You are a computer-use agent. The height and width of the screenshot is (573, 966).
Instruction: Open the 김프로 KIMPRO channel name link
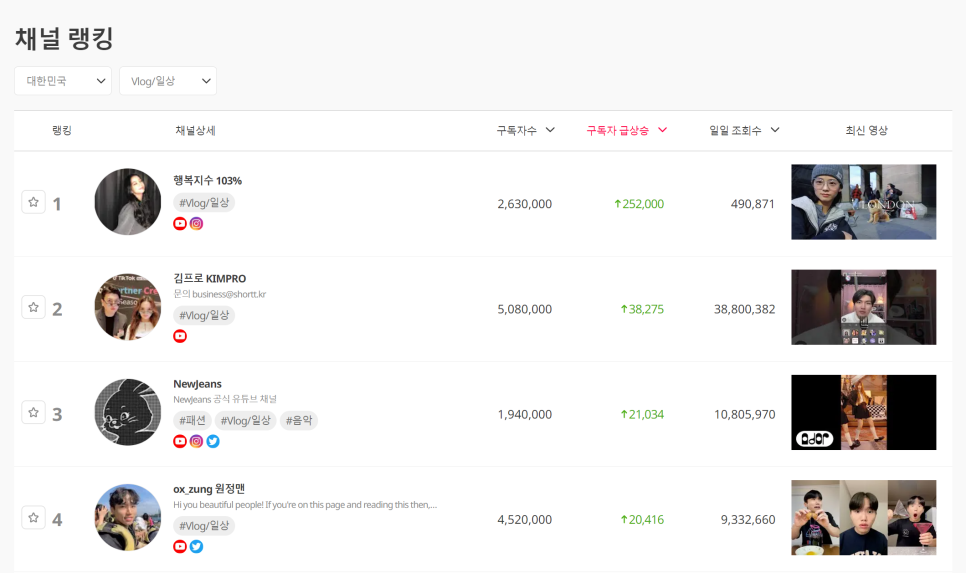(209, 278)
